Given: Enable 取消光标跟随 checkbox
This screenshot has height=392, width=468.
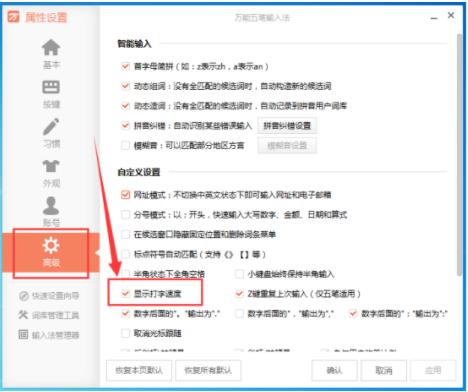Looking at the screenshot, I should pyautogui.click(x=125, y=333).
